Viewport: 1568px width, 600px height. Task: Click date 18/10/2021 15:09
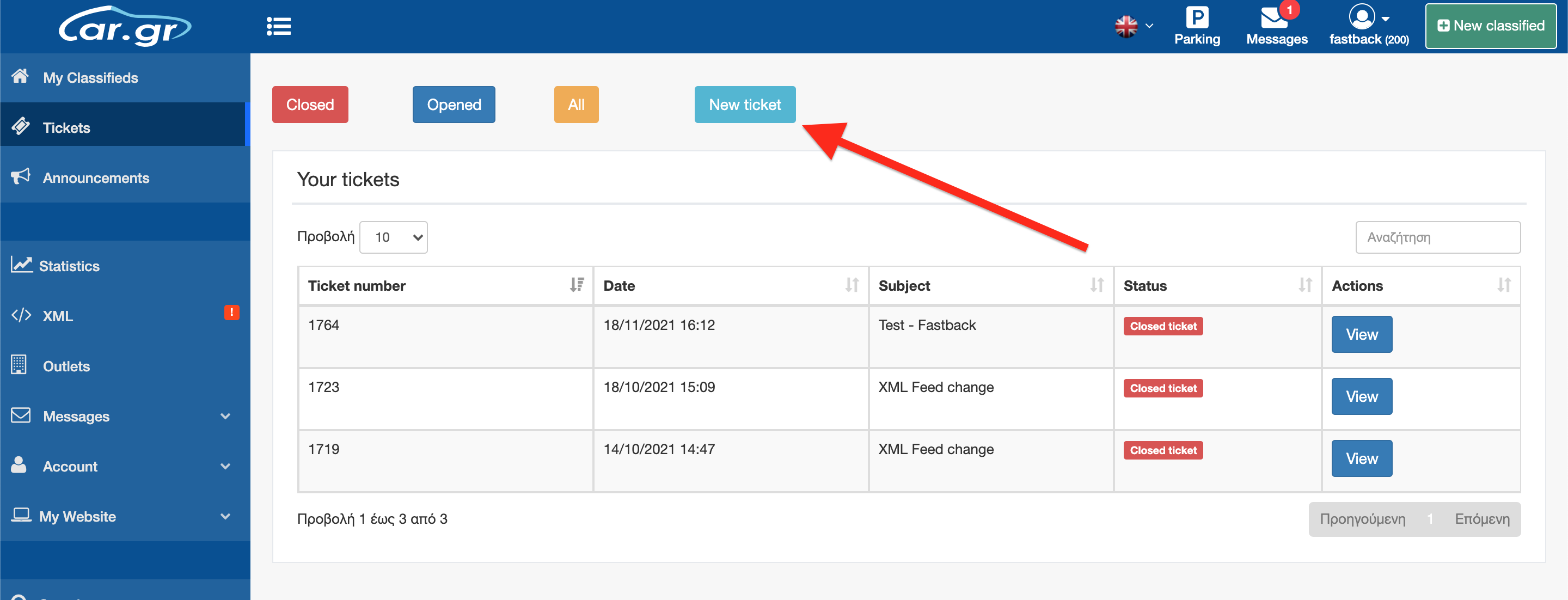[659, 387]
